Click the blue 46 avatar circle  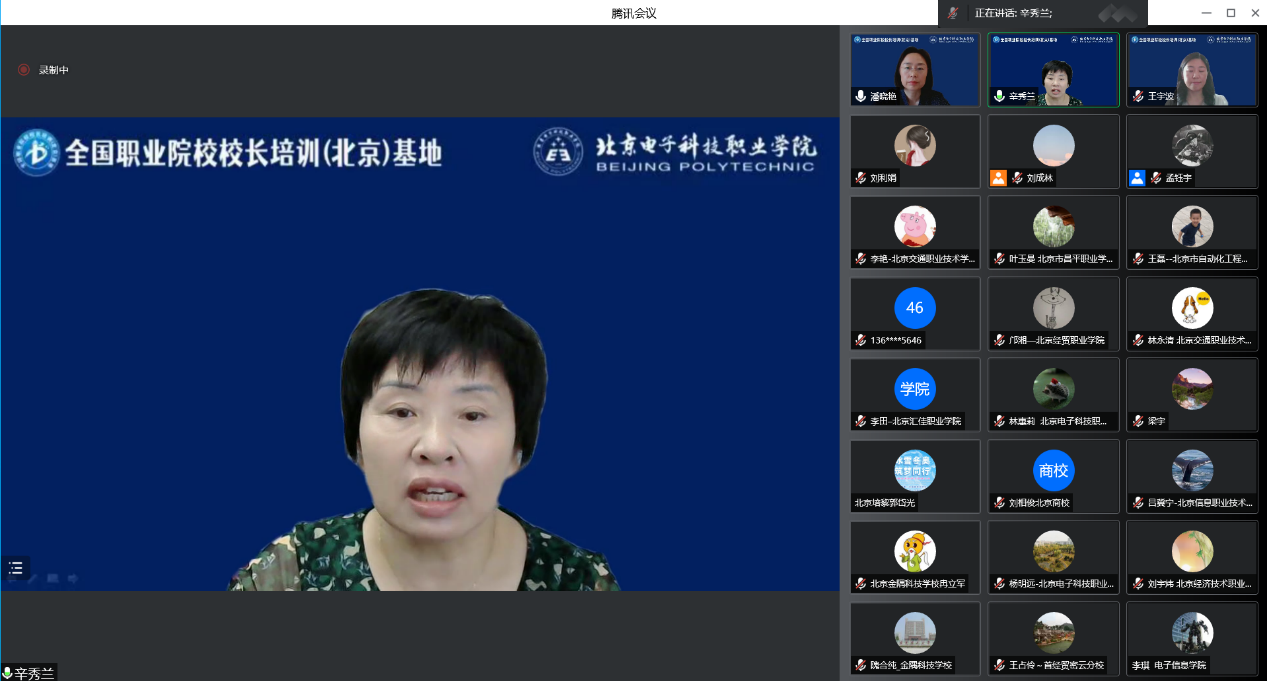coord(915,308)
